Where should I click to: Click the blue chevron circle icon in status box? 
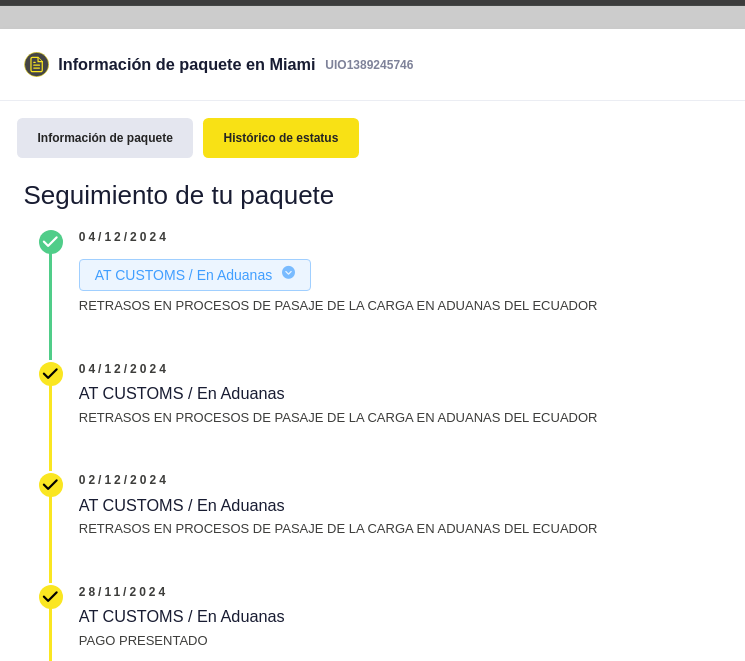[288, 272]
